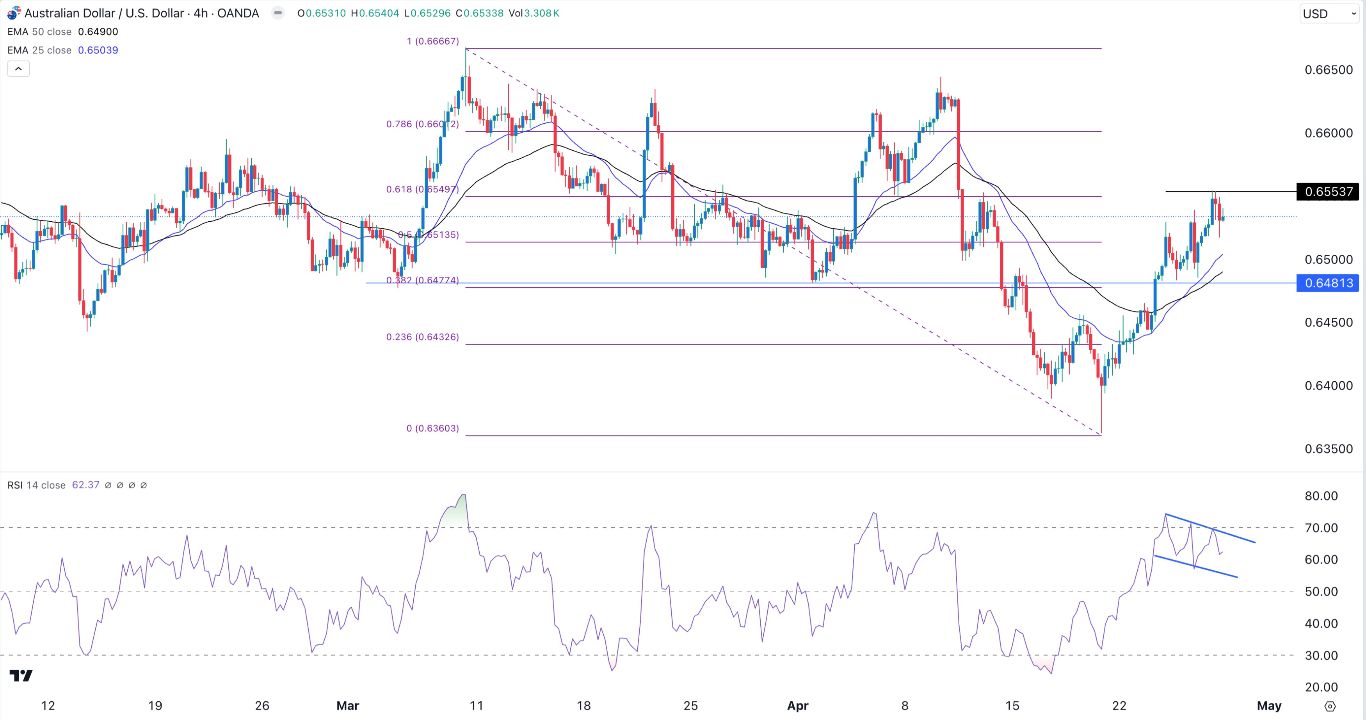Click the last circle icon in RSI row
Image resolution: width=1366 pixels, height=720 pixels.
[144, 485]
